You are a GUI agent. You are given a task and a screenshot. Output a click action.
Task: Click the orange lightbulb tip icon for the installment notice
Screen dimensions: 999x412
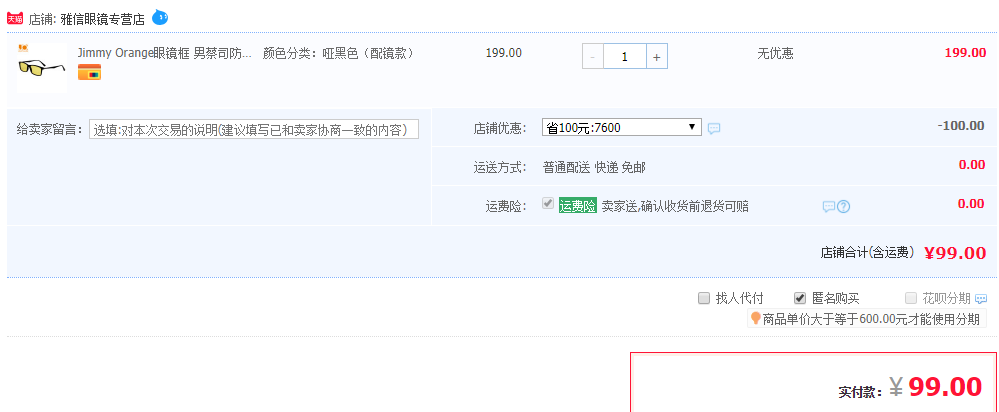(756, 318)
